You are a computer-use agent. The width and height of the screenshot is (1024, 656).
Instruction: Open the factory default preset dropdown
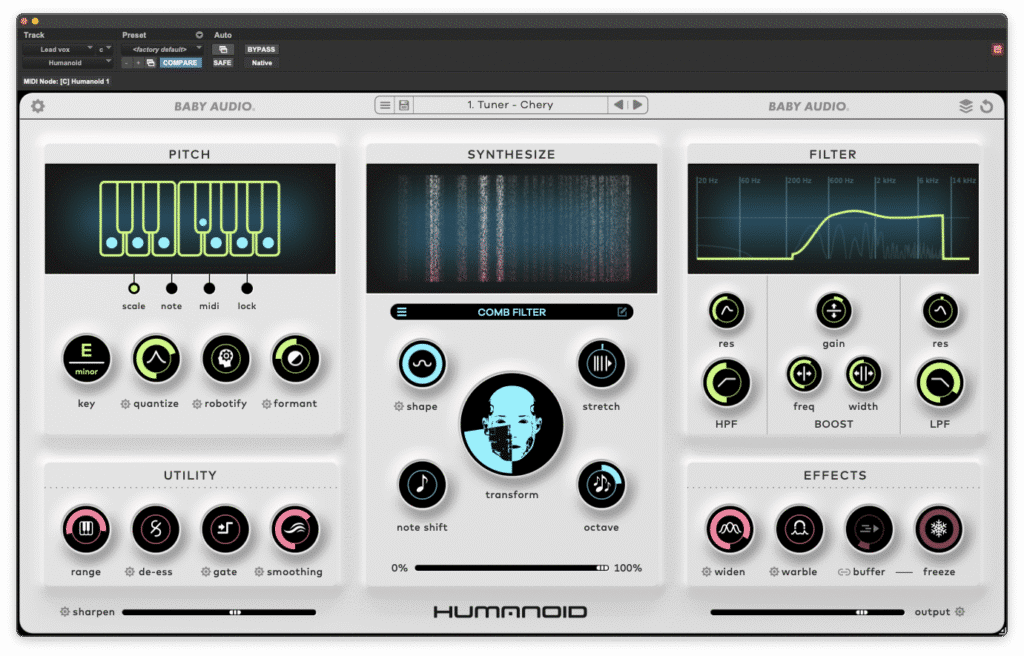[x=162, y=50]
